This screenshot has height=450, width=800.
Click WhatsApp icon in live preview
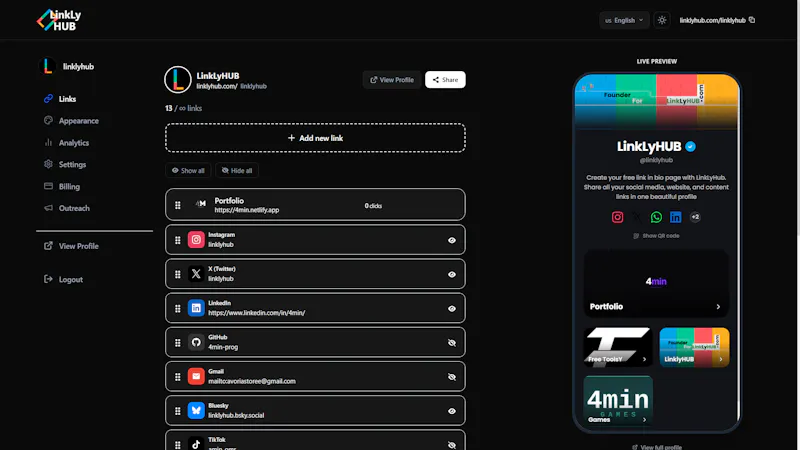coord(656,217)
